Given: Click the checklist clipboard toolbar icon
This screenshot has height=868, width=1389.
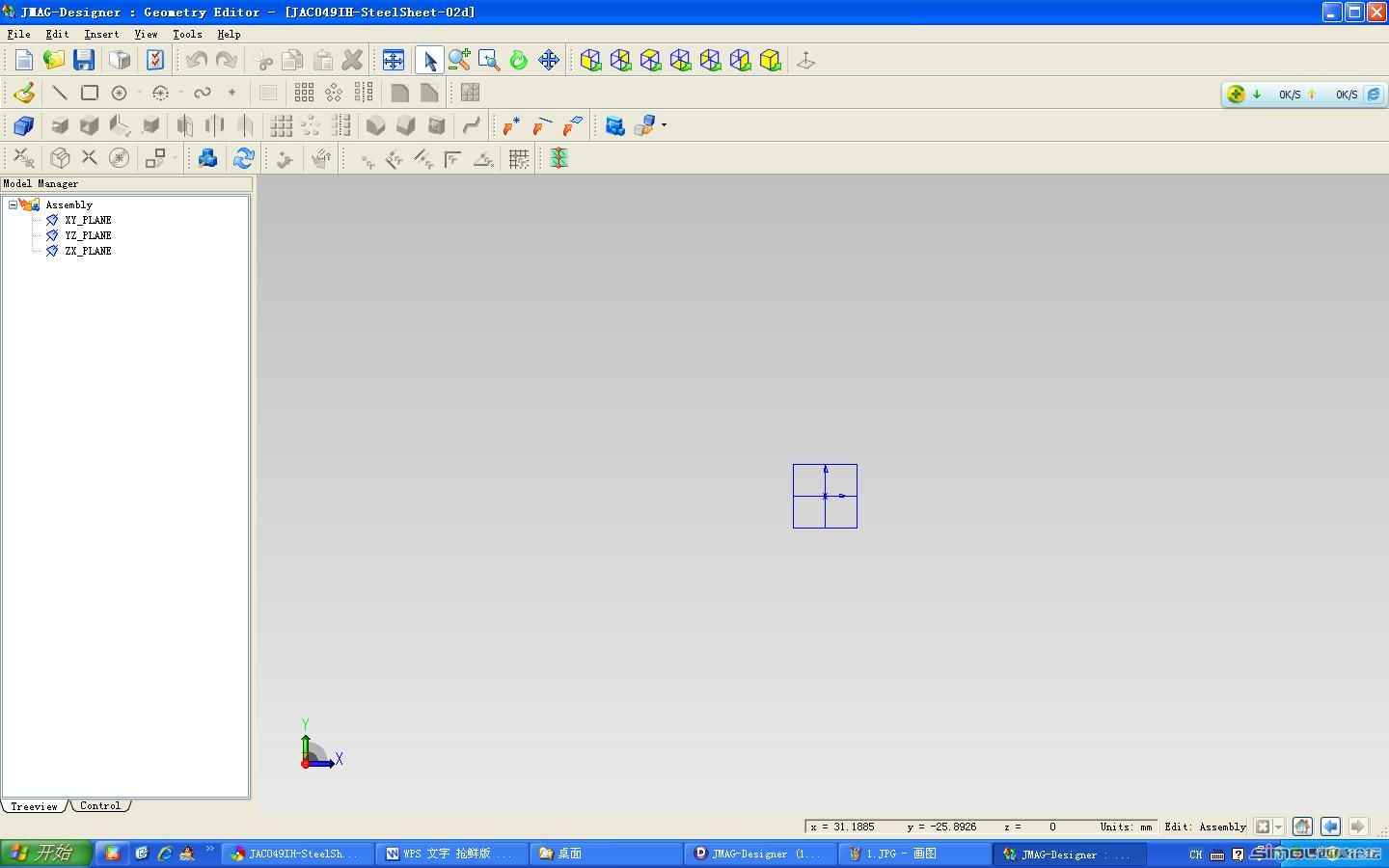Looking at the screenshot, I should [155, 61].
